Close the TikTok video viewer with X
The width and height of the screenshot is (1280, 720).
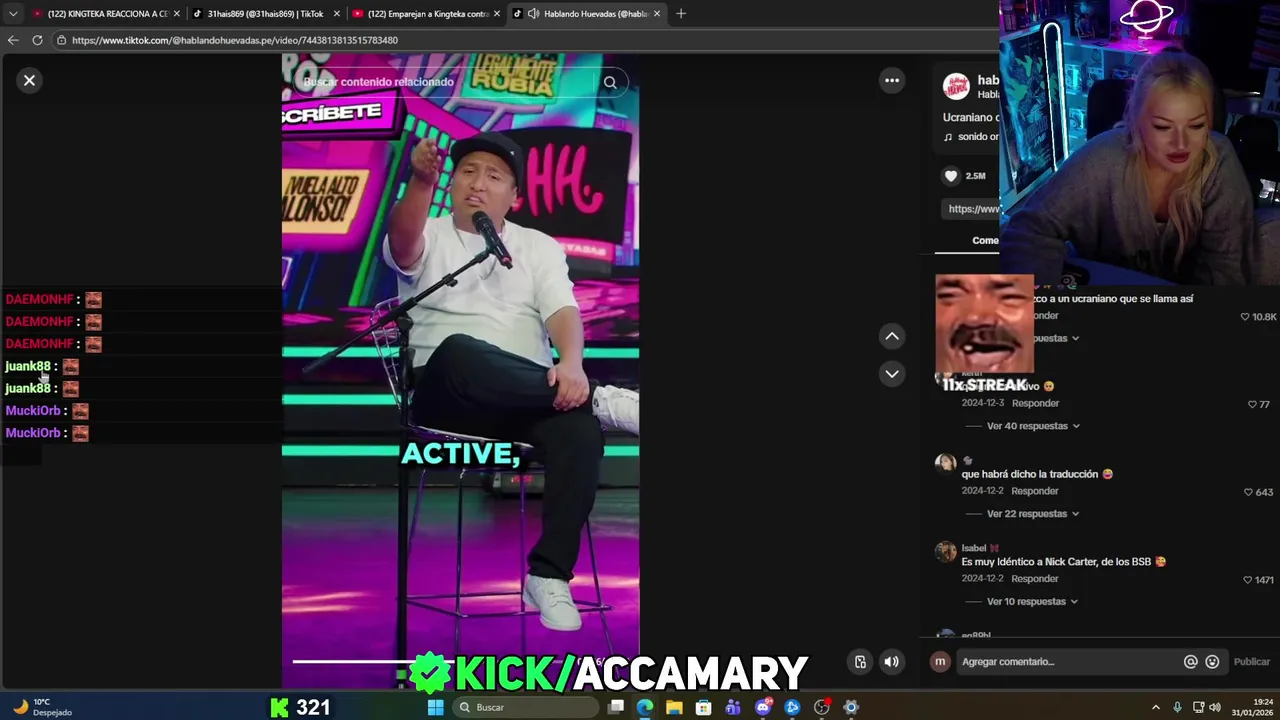29,80
